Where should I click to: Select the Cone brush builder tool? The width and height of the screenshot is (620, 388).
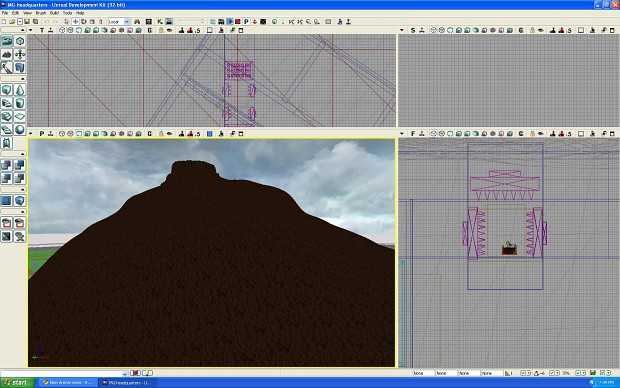[20, 90]
